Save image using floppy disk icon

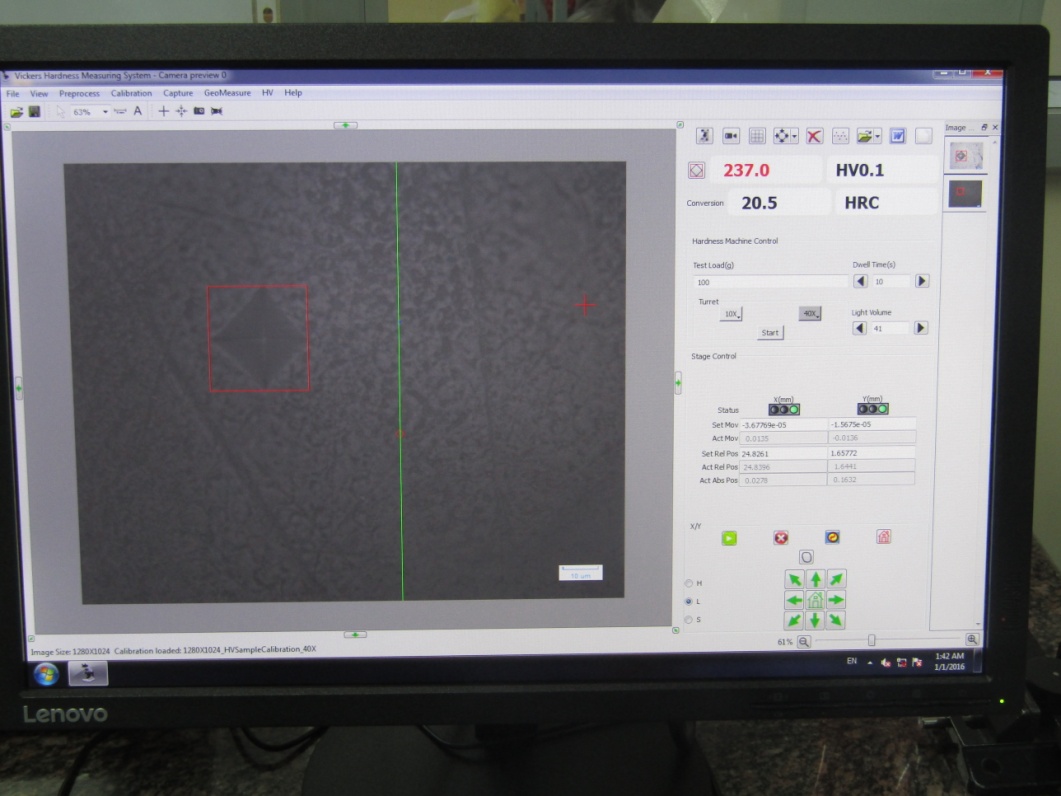click(35, 111)
